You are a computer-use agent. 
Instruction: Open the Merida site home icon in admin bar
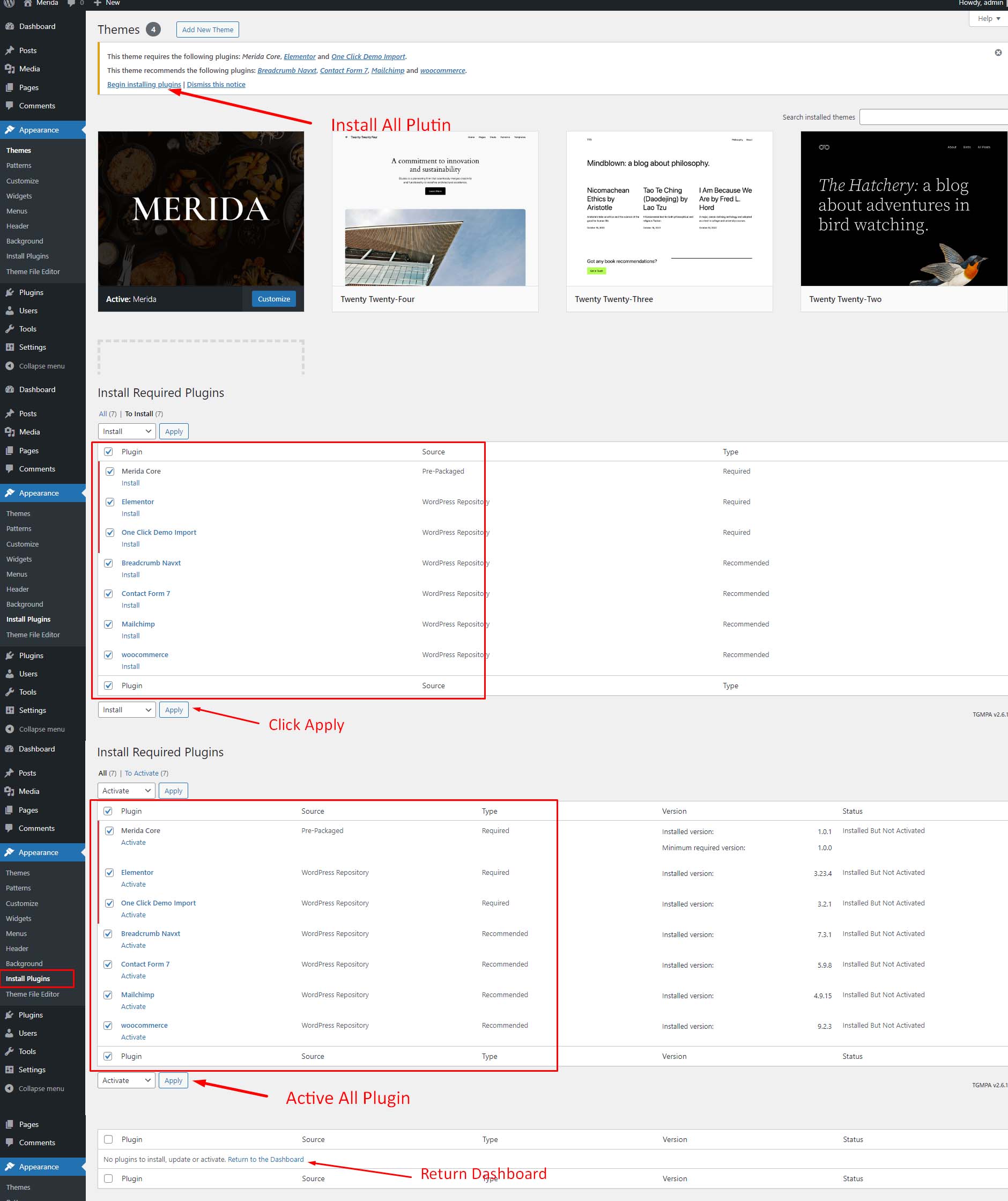[27, 3]
